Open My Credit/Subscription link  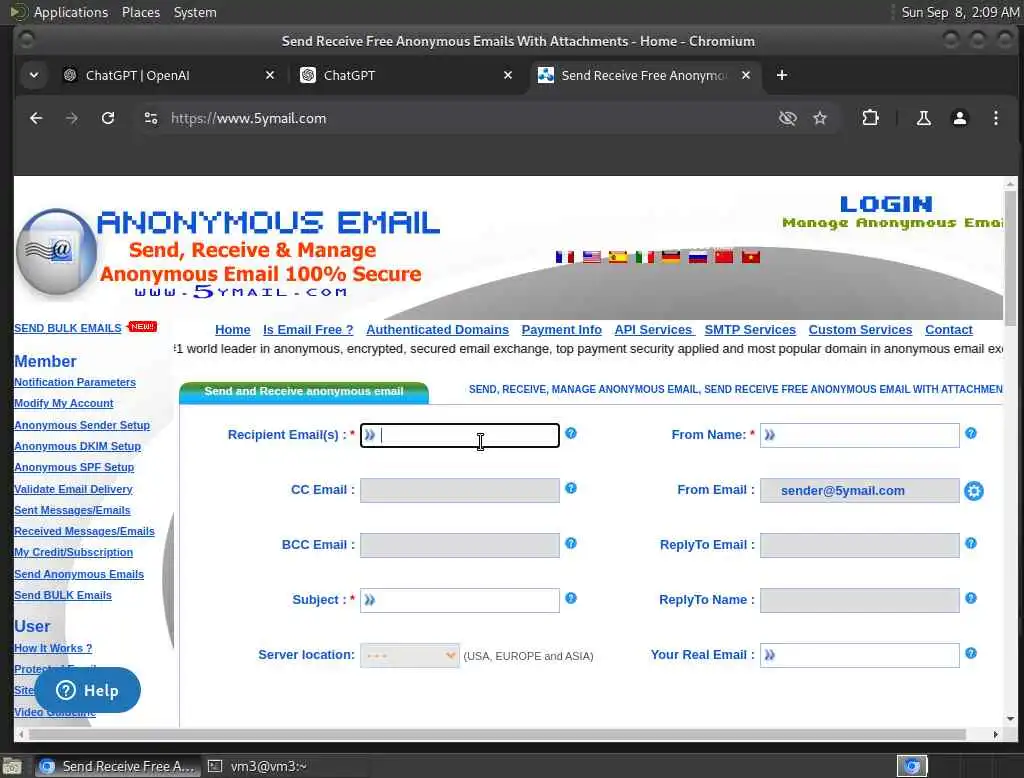point(74,552)
